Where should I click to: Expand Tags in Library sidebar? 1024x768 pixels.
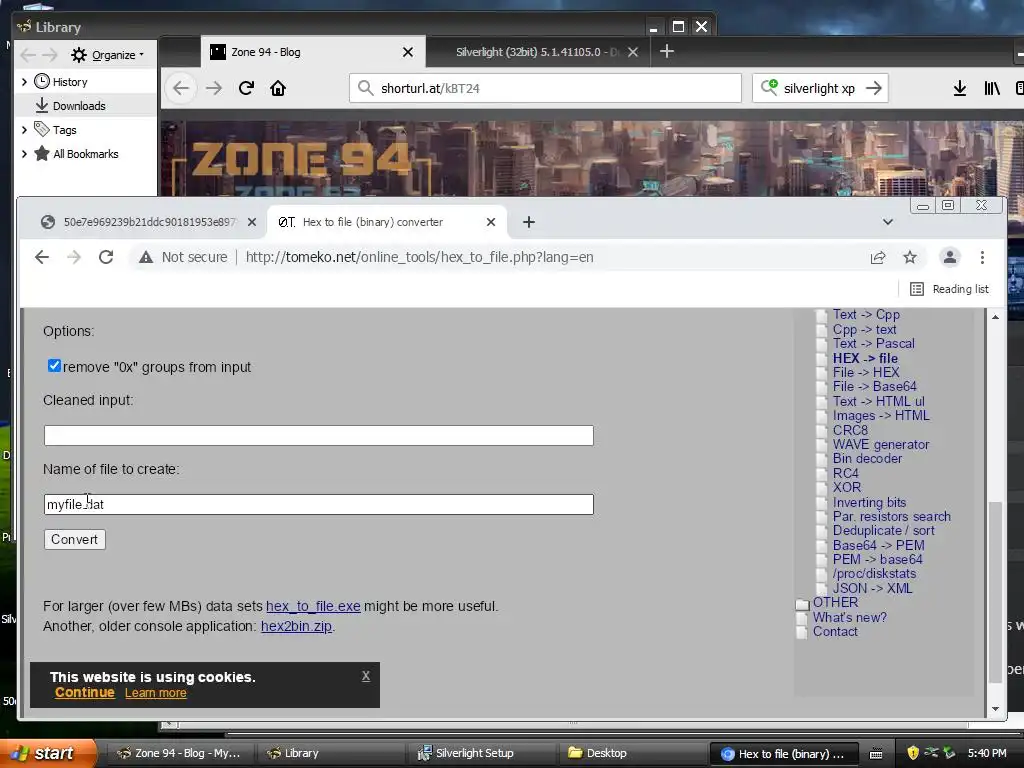(24, 130)
